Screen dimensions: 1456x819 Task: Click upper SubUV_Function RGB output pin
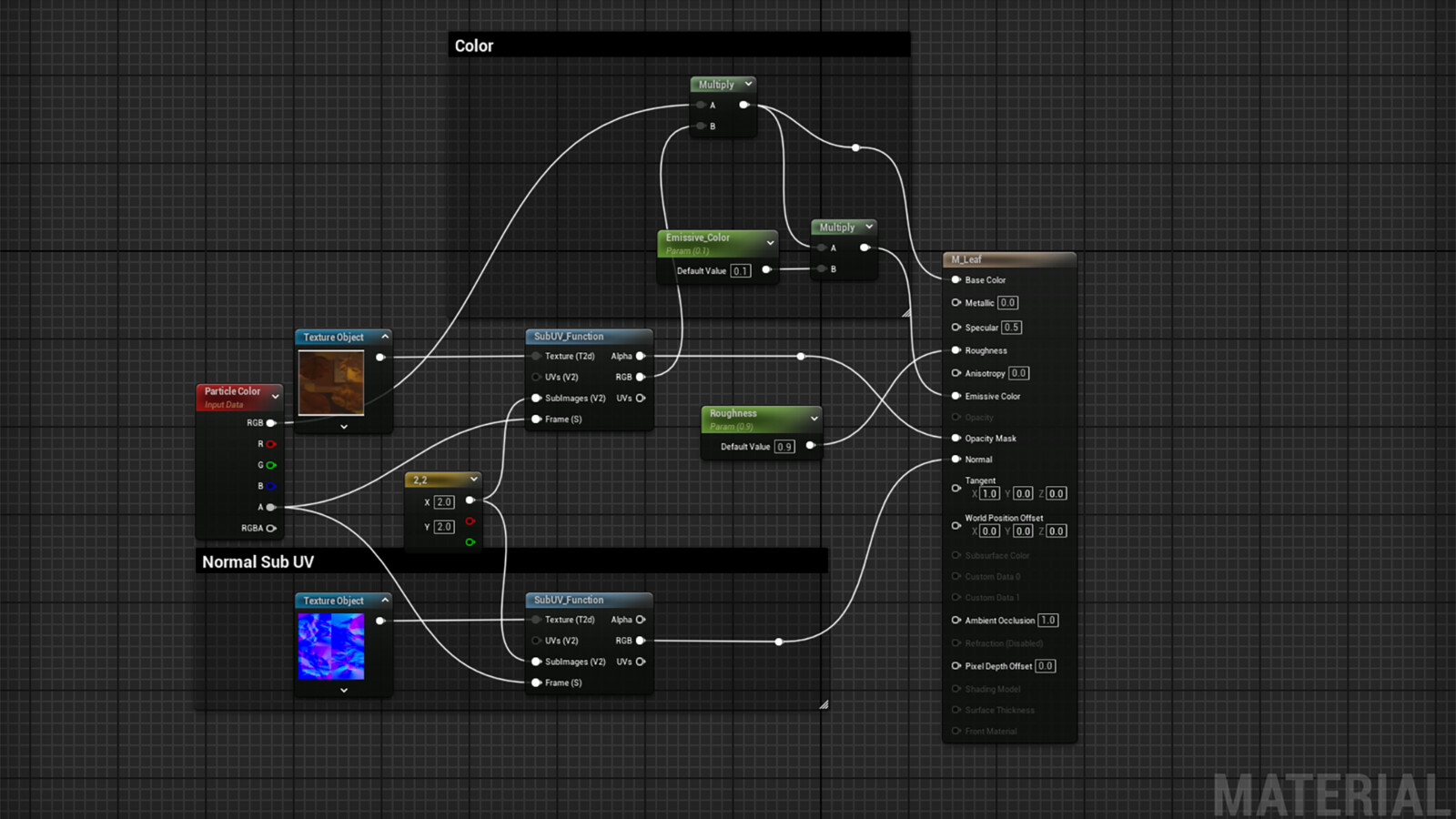641,377
